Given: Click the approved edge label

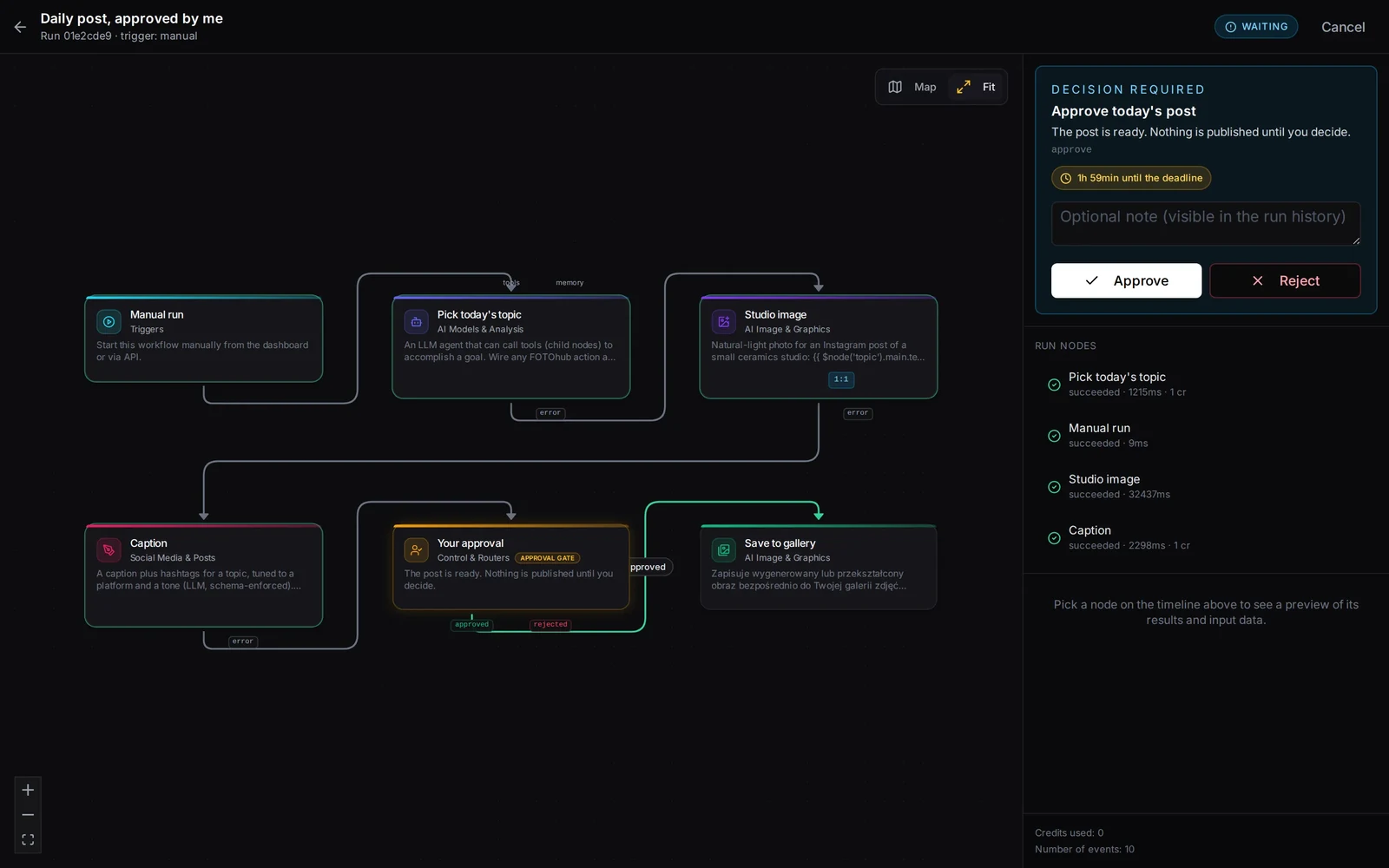Looking at the screenshot, I should [x=649, y=567].
